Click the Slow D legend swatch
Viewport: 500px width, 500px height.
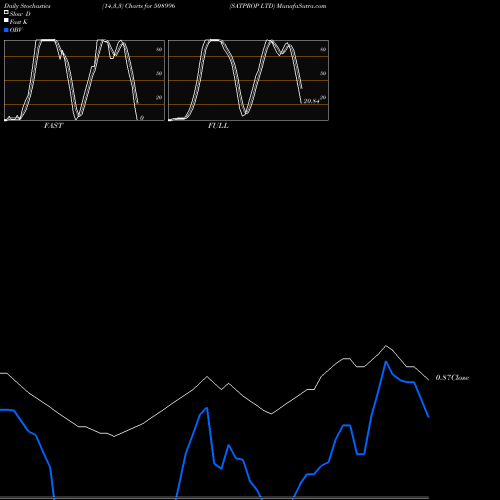[x=6, y=12]
